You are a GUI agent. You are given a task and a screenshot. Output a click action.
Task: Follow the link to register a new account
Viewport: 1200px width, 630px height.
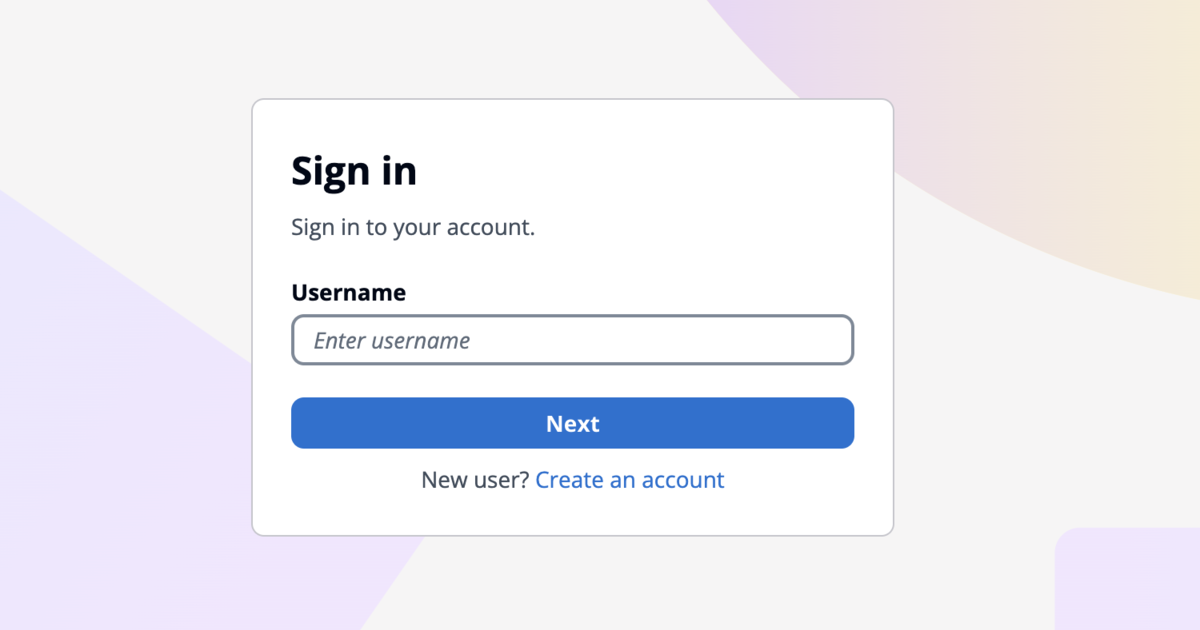(630, 480)
